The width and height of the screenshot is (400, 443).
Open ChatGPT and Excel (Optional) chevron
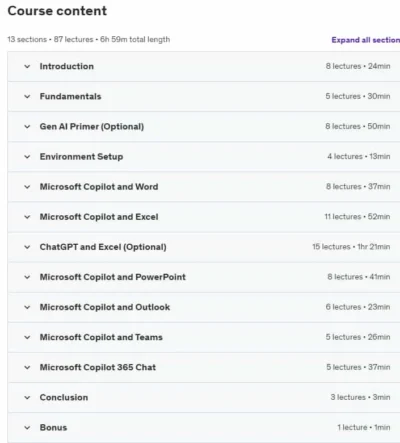coord(27,247)
